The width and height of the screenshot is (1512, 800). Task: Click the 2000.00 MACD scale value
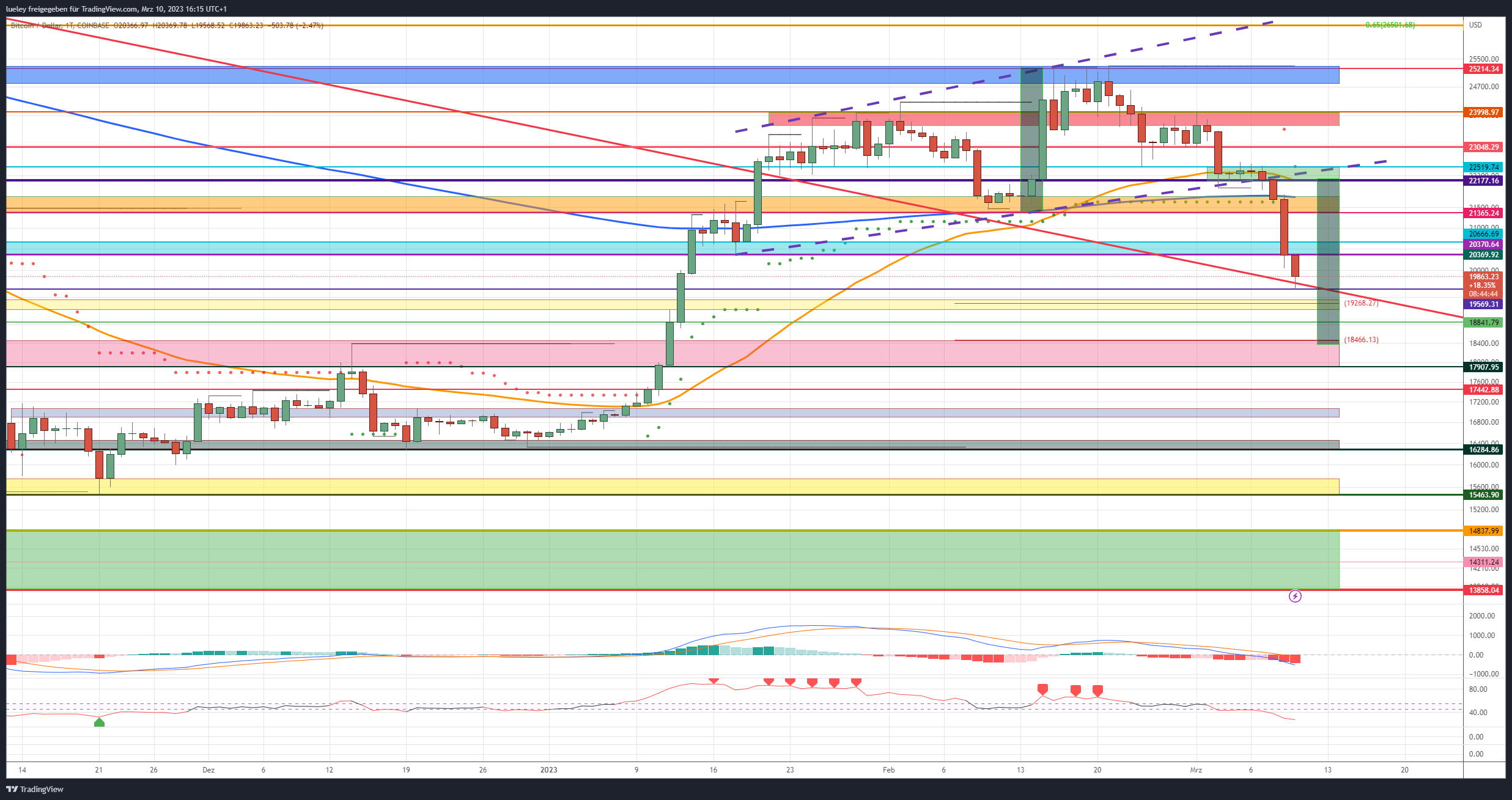1481,616
